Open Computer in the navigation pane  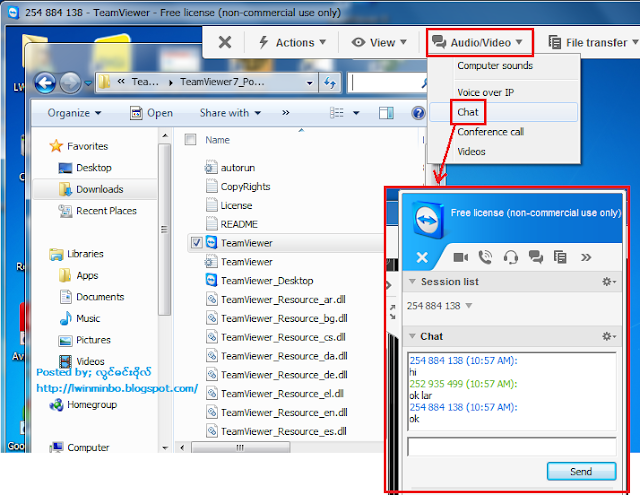coord(79,447)
